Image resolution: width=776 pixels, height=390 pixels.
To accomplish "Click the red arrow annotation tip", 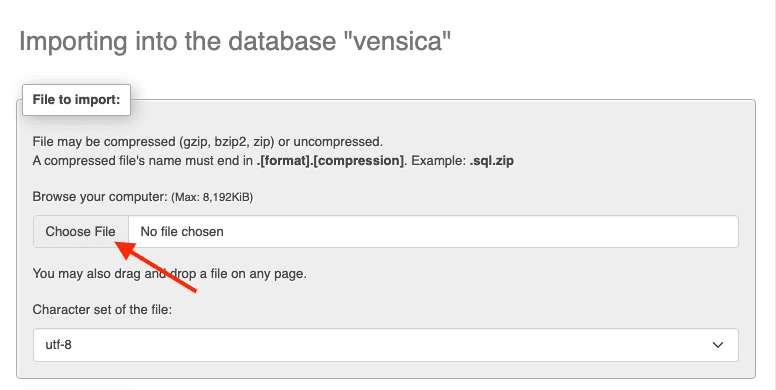I will point(117,243).
